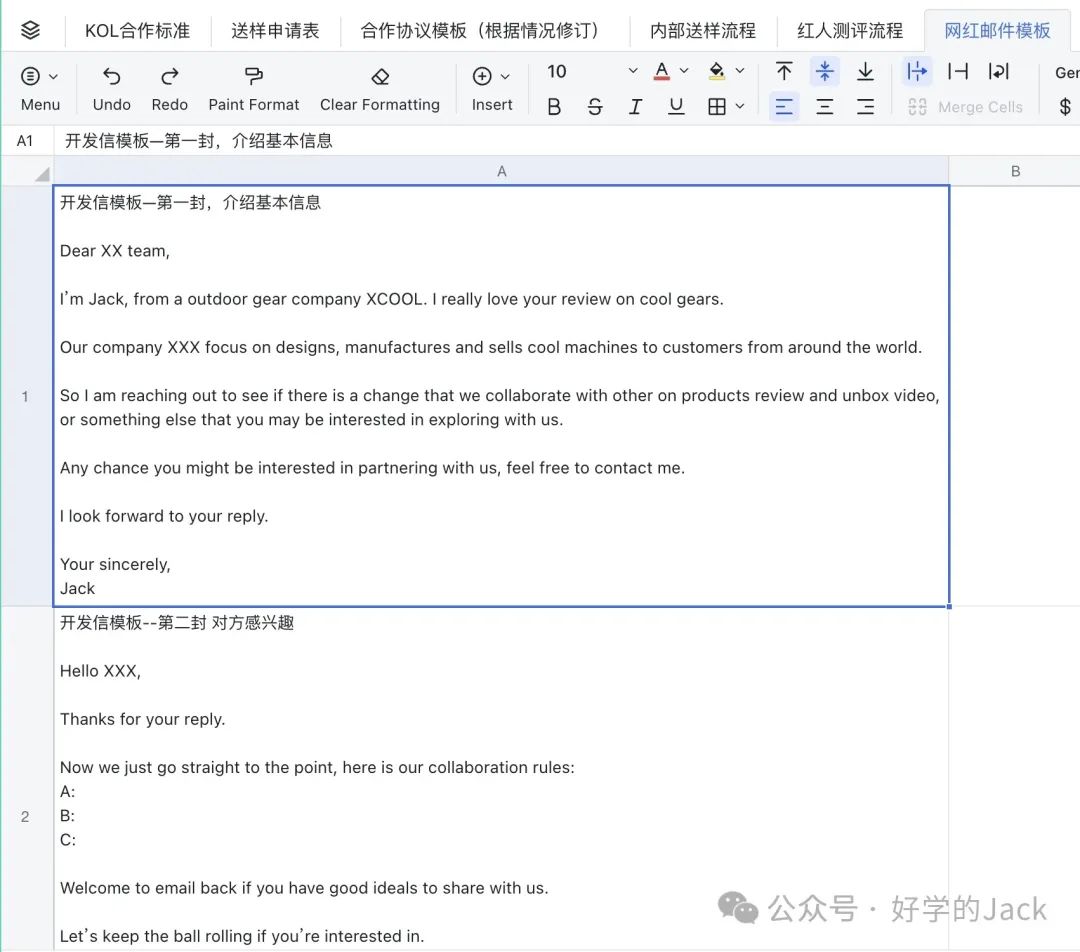Align cell content to top
Screen dimensions: 1080x952
[784, 71]
